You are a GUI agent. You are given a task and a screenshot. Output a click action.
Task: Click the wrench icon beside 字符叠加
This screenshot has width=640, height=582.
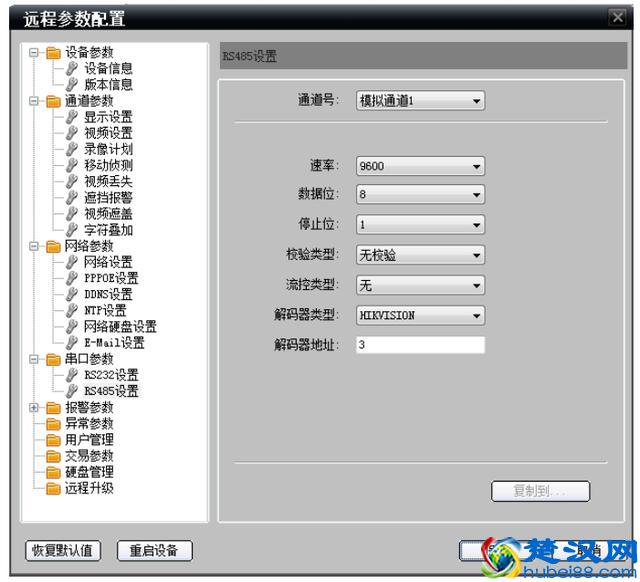pos(72,230)
